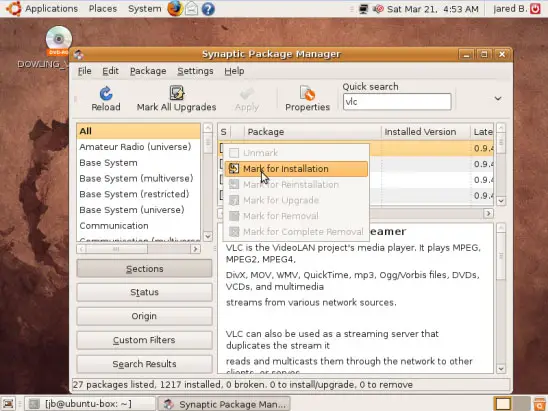The height and width of the screenshot is (411, 548).
Task: Click the workspace switcher first workspace
Action: click(502, 404)
